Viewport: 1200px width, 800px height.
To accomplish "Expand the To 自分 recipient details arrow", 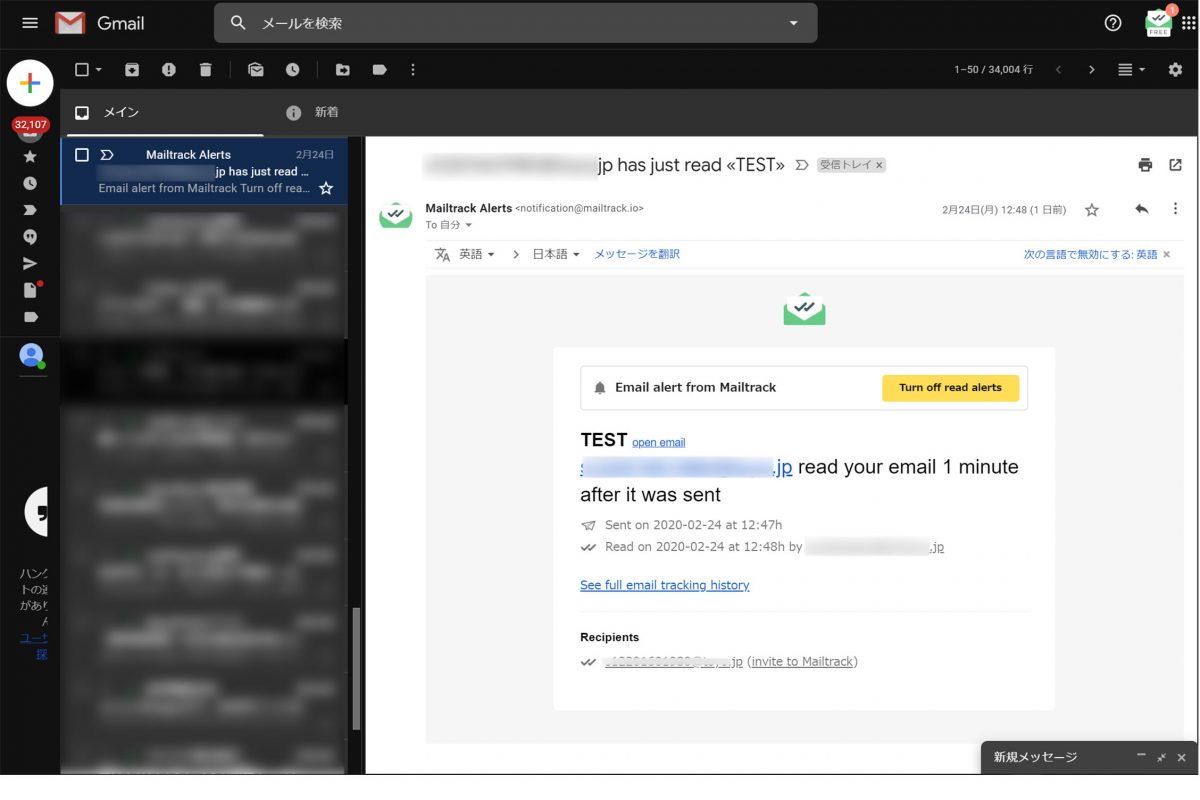I will [x=469, y=225].
